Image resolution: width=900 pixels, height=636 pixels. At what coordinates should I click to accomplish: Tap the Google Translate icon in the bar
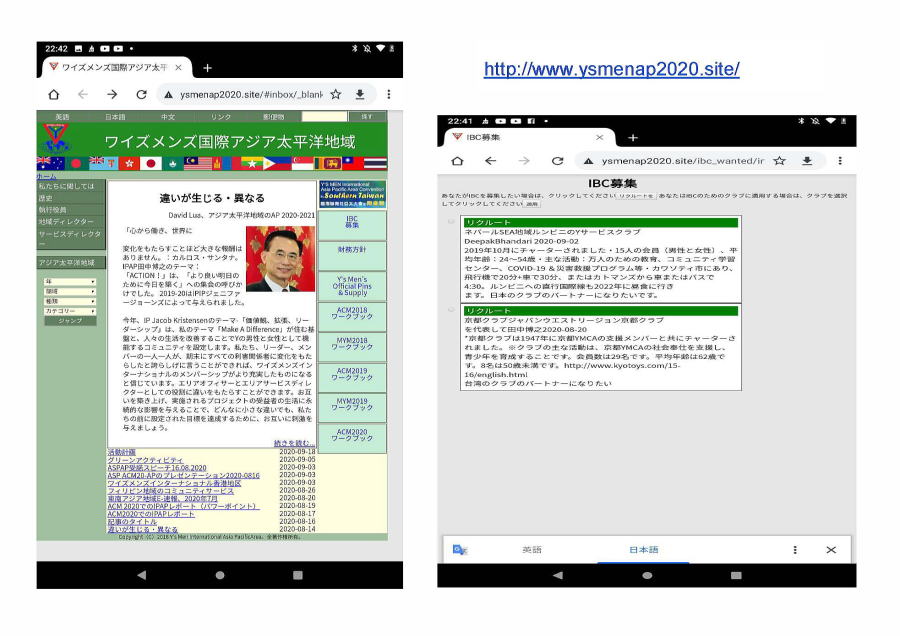click(x=460, y=549)
